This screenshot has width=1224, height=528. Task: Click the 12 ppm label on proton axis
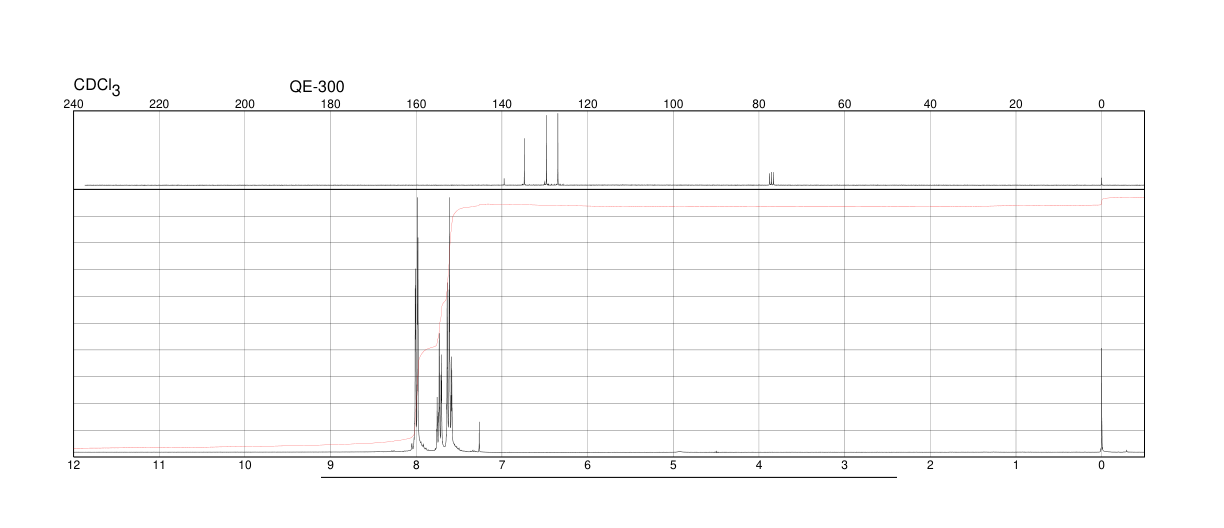(74, 466)
